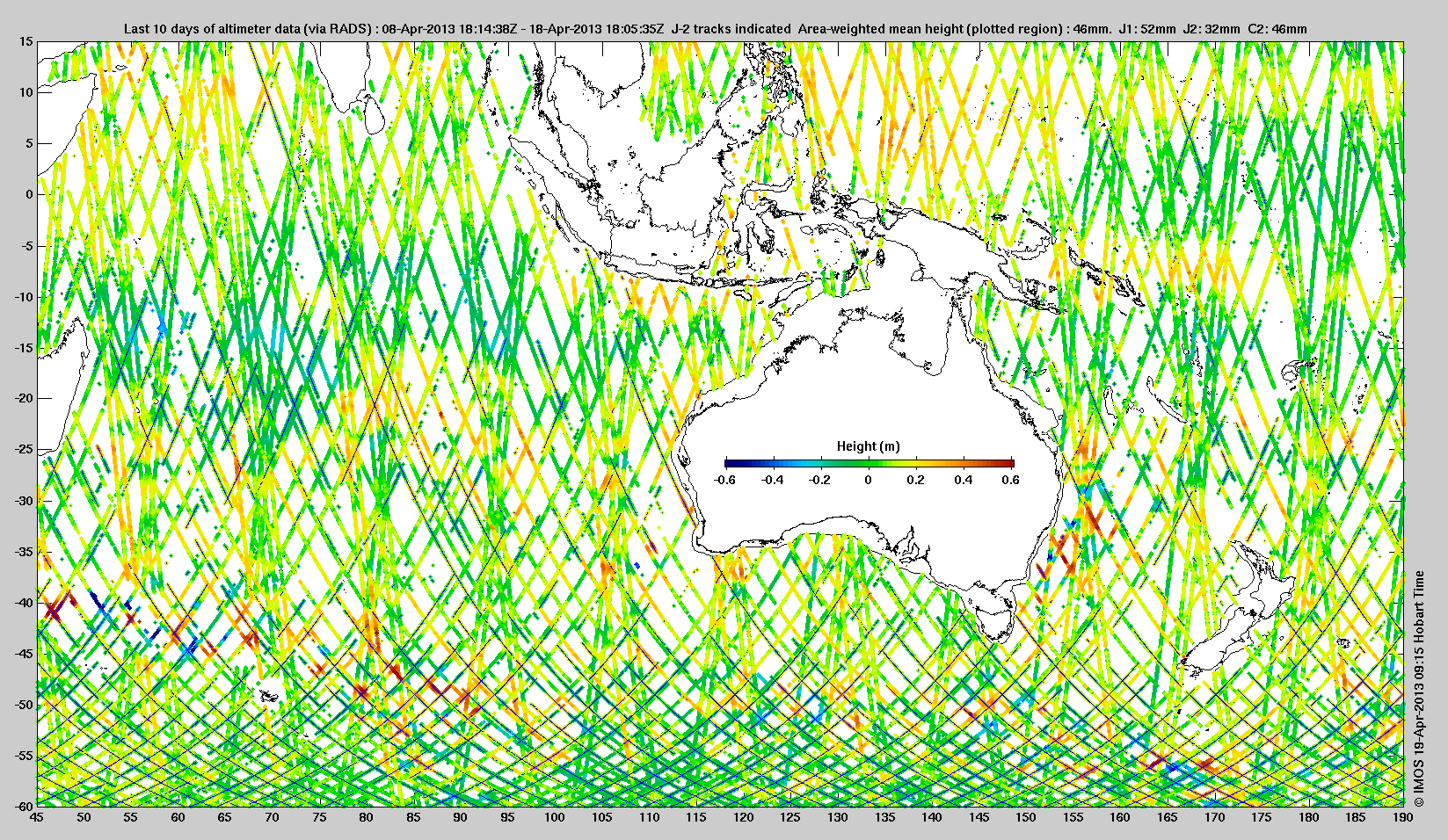This screenshot has height=840, width=1448.
Task: Click longitude axis label '160'
Action: coord(1120,817)
